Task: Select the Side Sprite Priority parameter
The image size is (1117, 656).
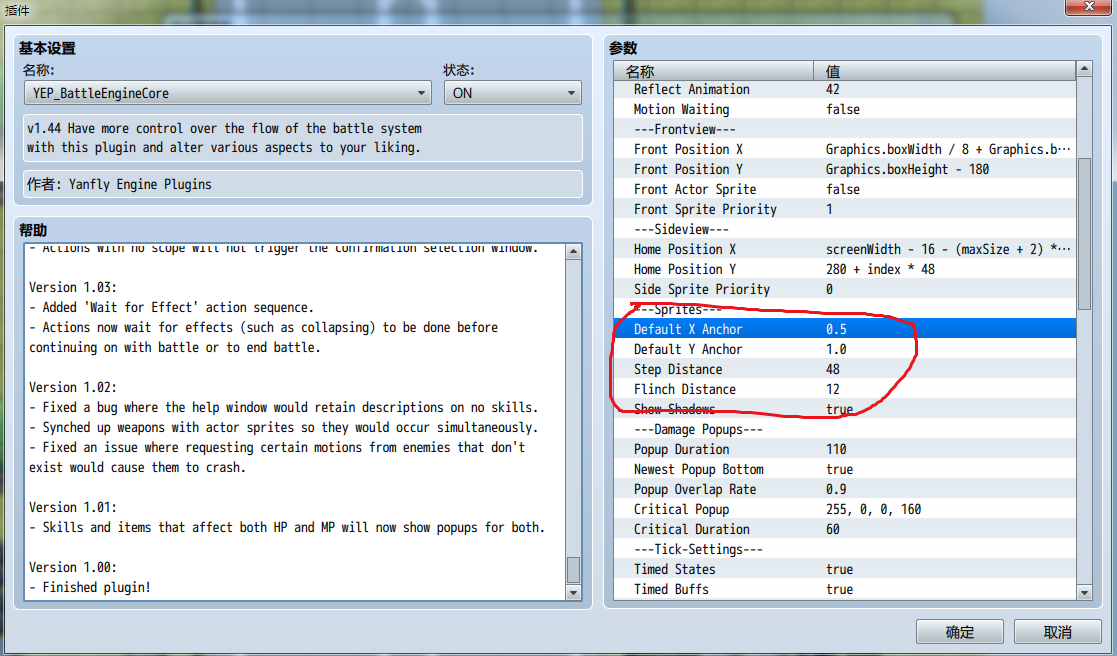Action: point(845,289)
